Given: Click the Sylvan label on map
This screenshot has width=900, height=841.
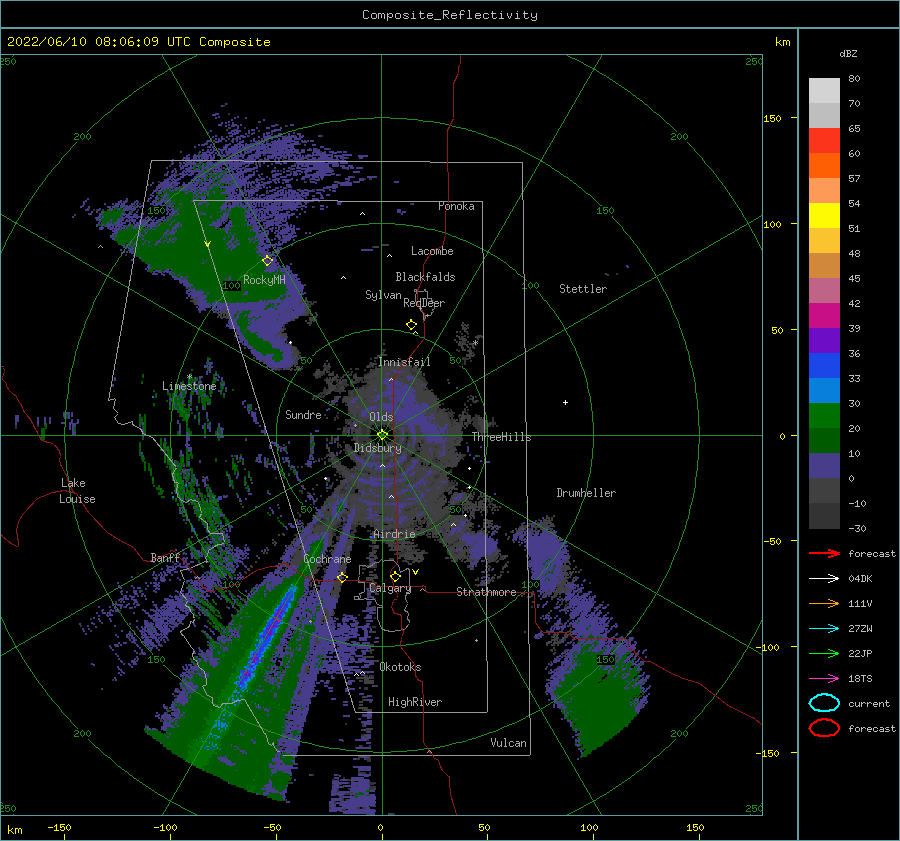Looking at the screenshot, I should [383, 295].
